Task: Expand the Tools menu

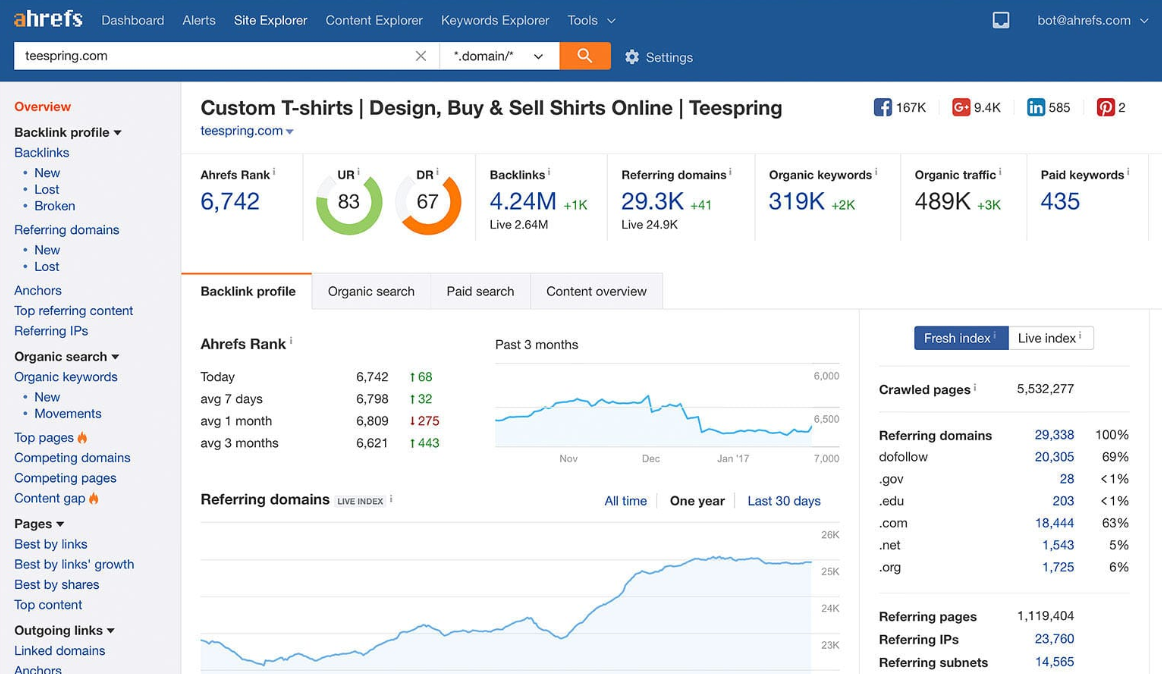Action: [x=591, y=20]
